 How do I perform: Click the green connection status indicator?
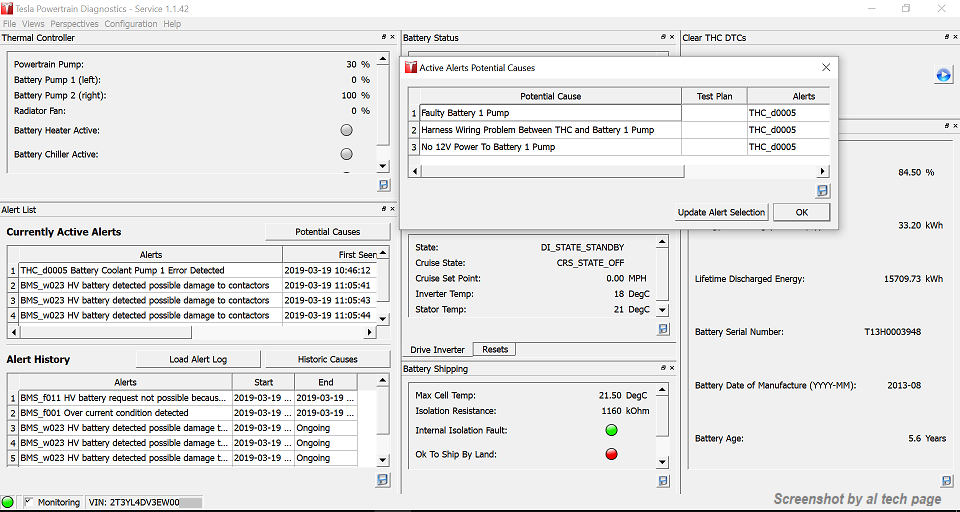tap(8, 502)
